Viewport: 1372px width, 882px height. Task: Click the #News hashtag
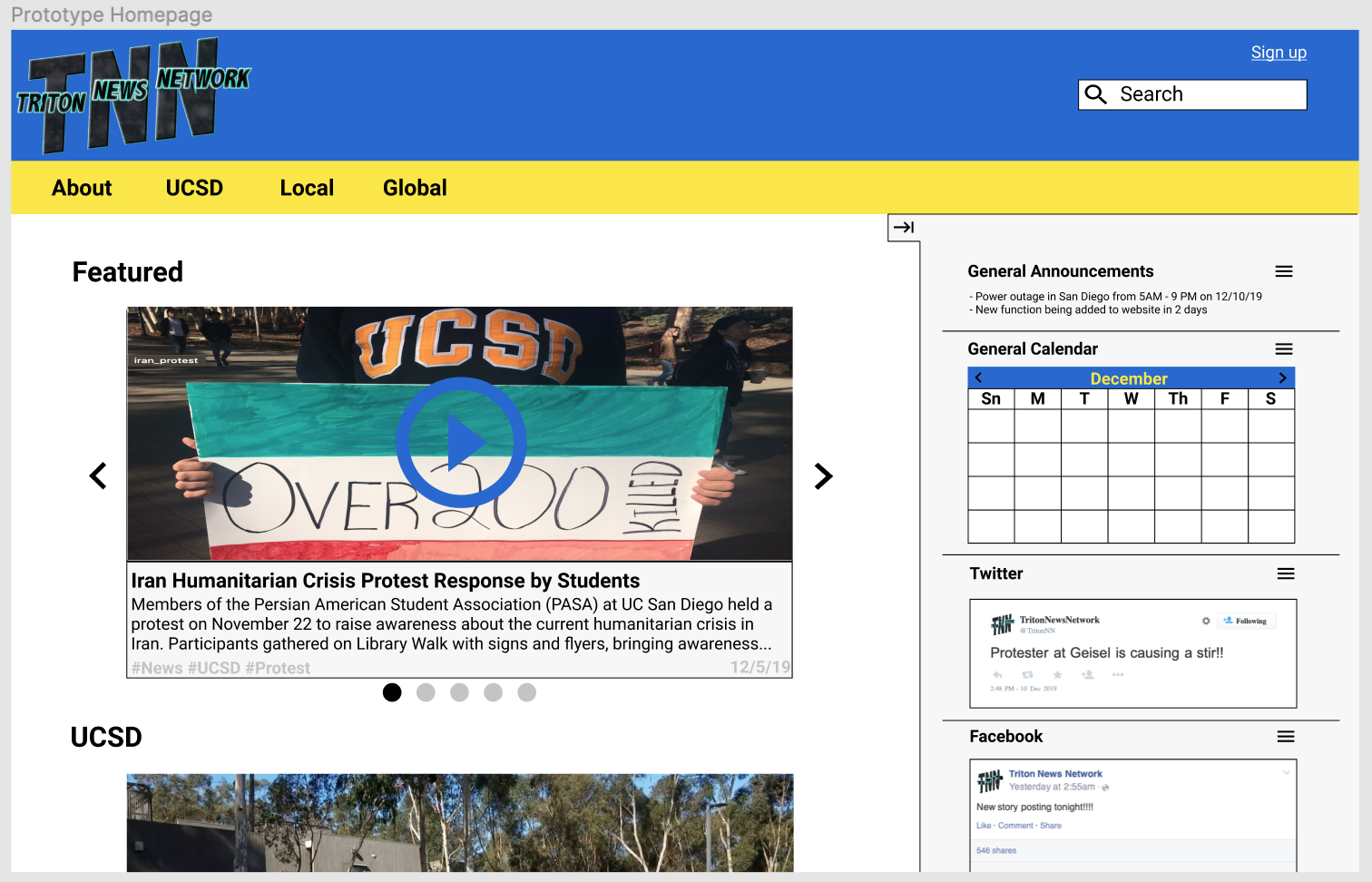(x=157, y=668)
